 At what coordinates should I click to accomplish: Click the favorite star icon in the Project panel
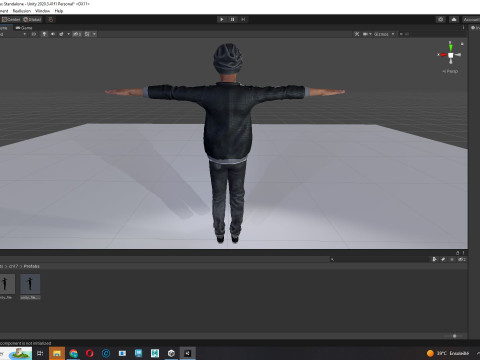click(x=452, y=259)
